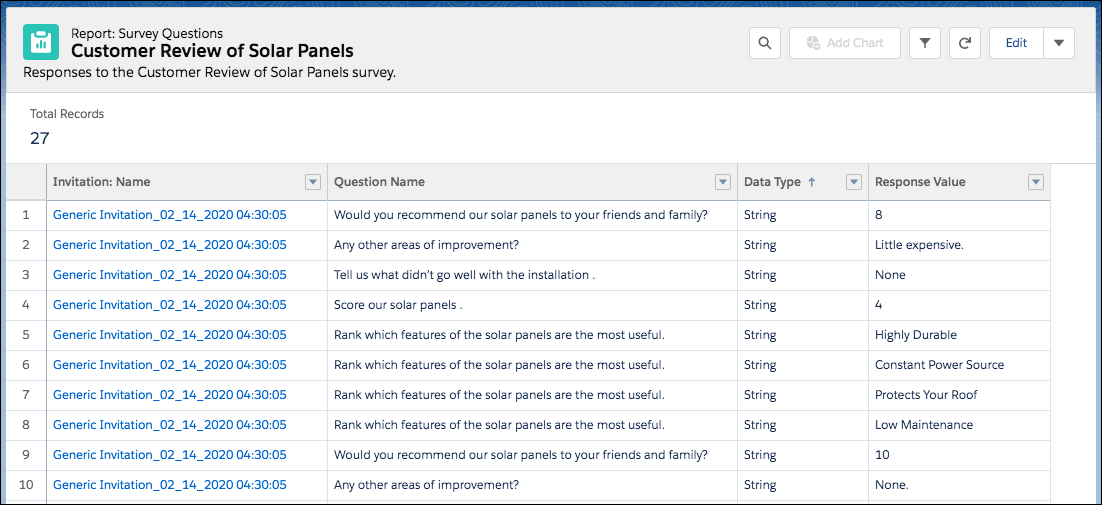The width and height of the screenshot is (1102, 505).
Task: Open the Generic Invitation link in row 1
Action: 169,215
